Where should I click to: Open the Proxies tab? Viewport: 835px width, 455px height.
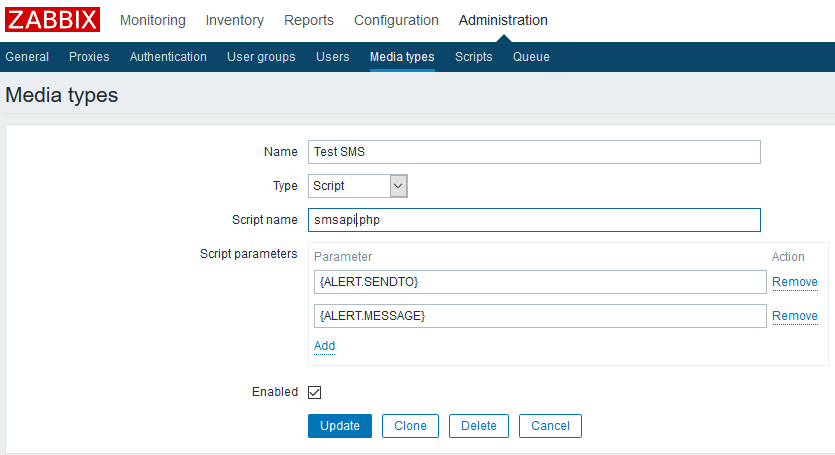[x=89, y=57]
